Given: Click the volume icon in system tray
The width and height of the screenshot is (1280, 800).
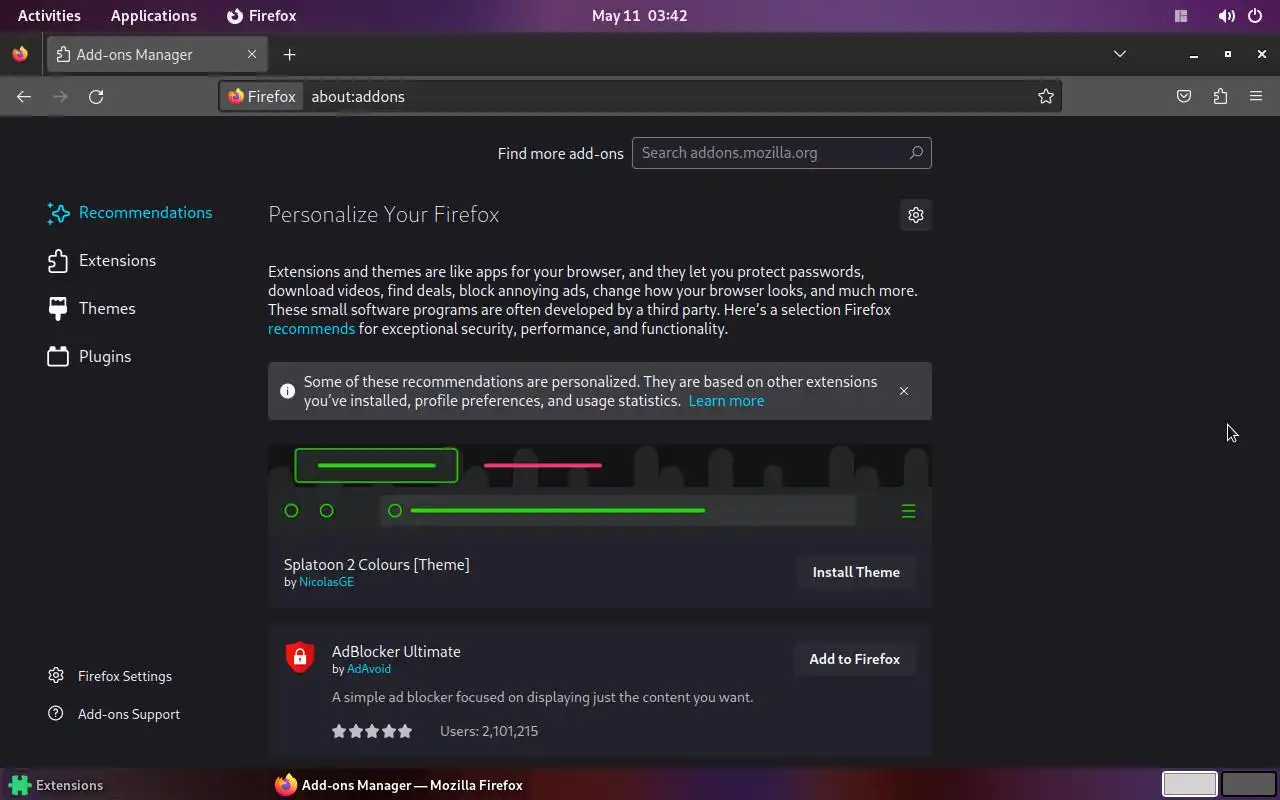Looking at the screenshot, I should coord(1226,16).
